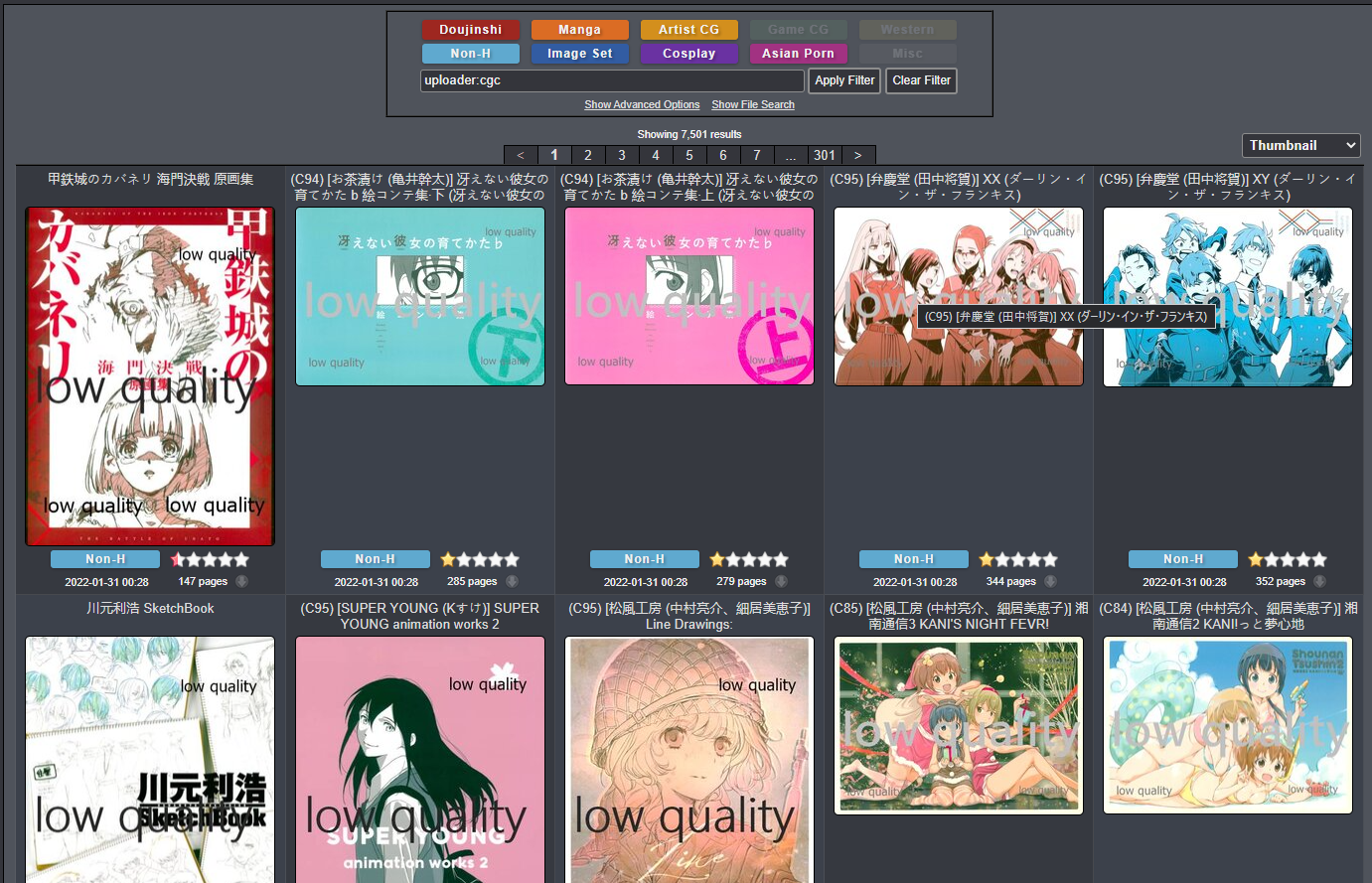The height and width of the screenshot is (883, 1372).
Task: Select page 2 in pagination
Action: coord(588,155)
